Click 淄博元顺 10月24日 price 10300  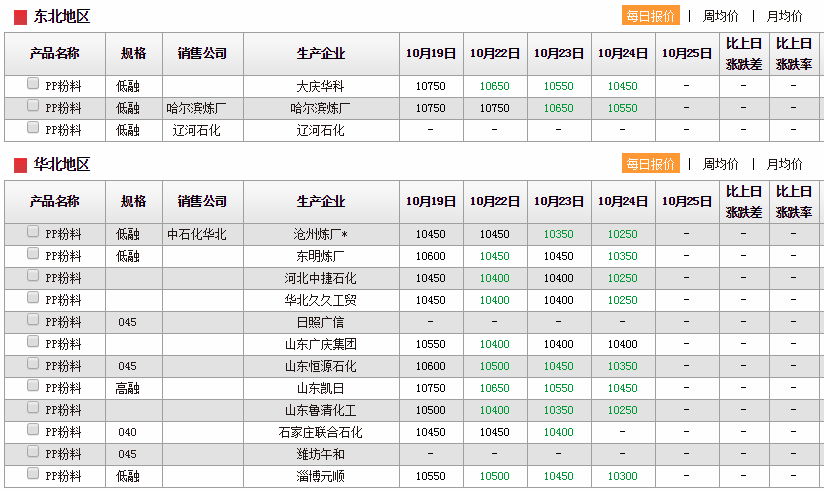click(623, 476)
